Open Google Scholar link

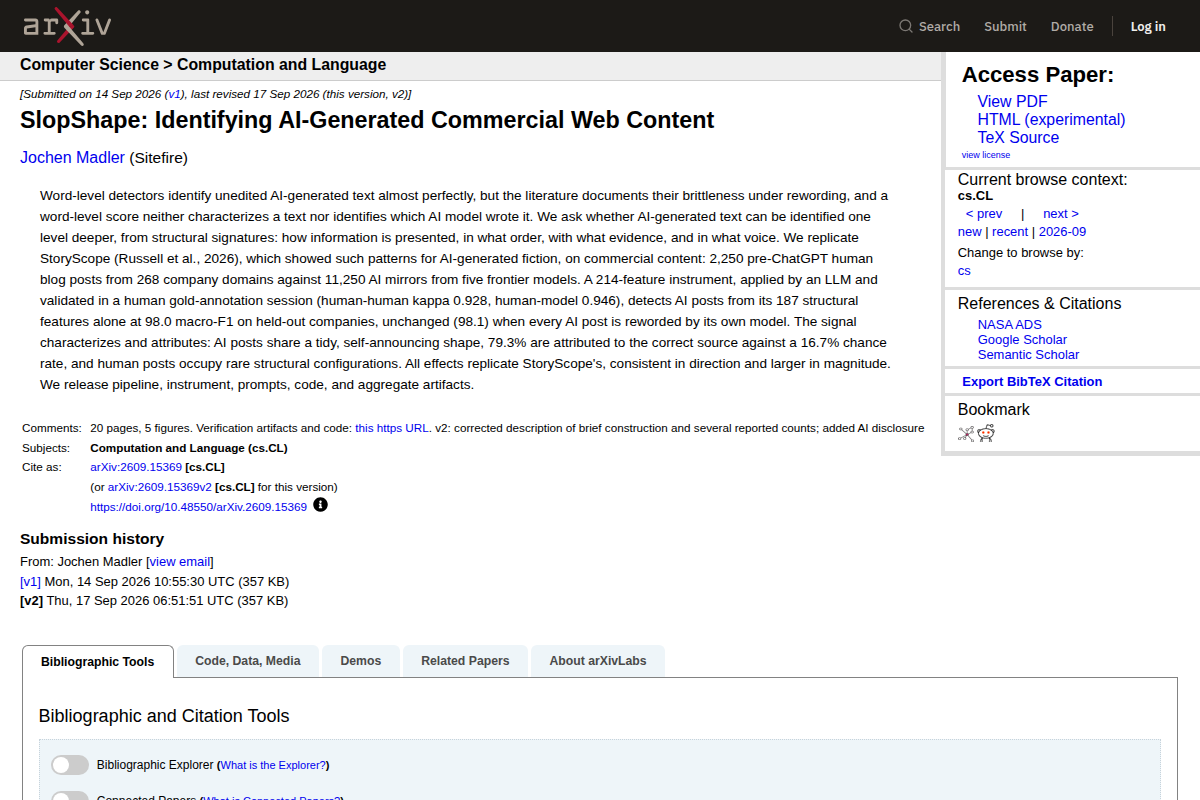(1022, 339)
